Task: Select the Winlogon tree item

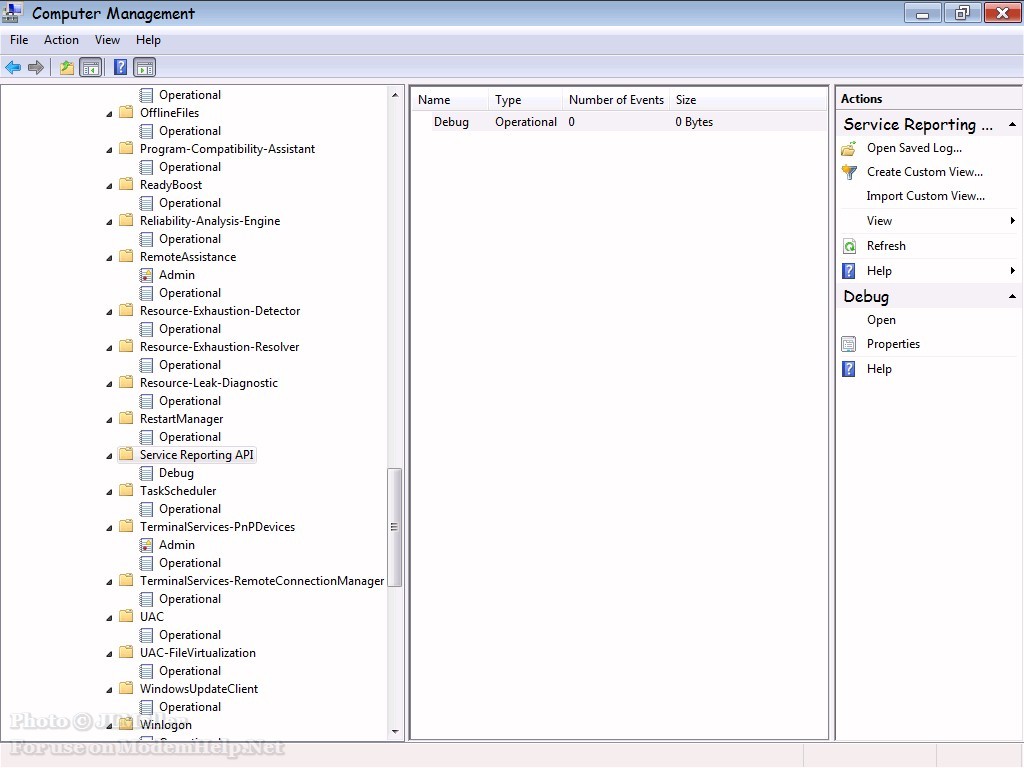Action: [166, 725]
